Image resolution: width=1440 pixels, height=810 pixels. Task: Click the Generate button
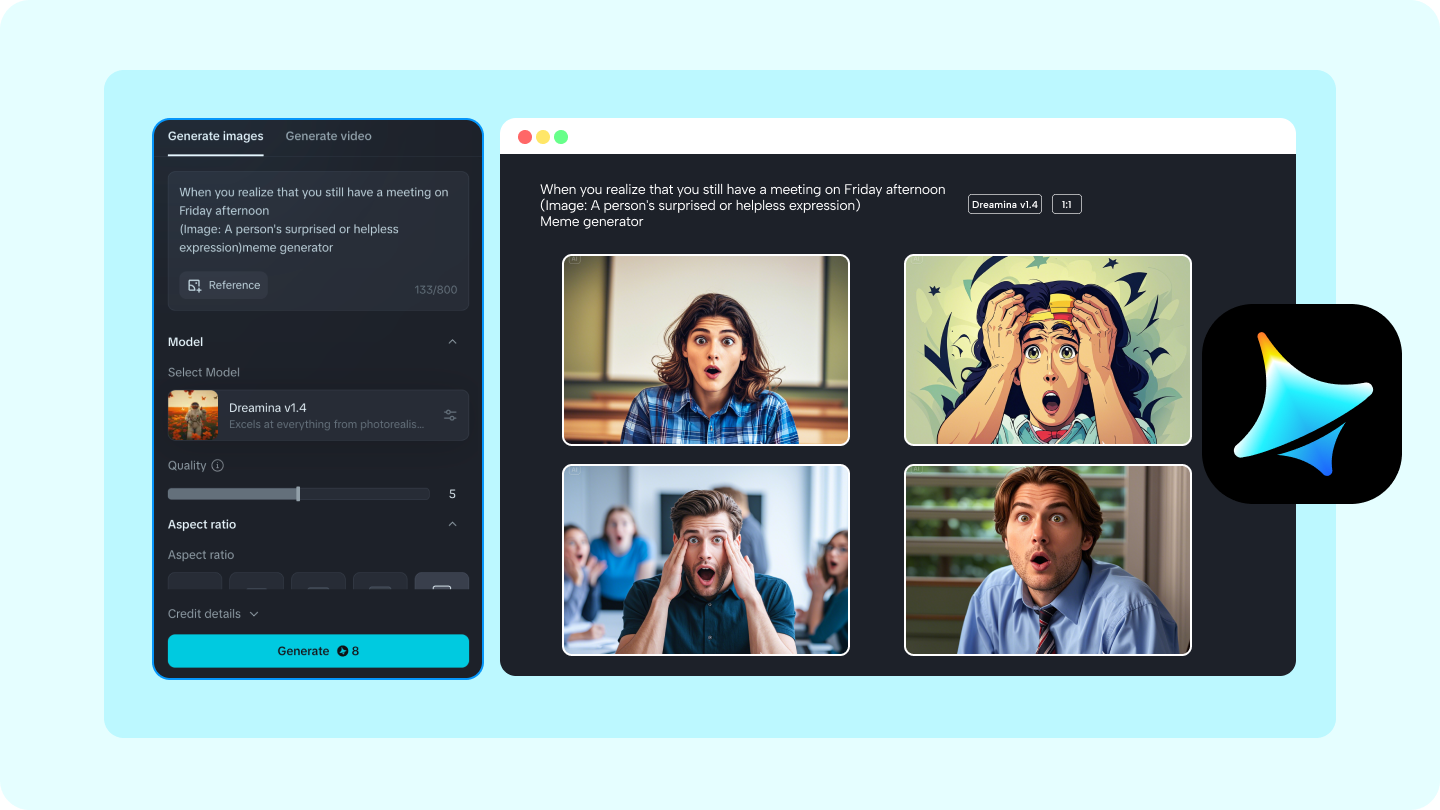(x=303, y=650)
